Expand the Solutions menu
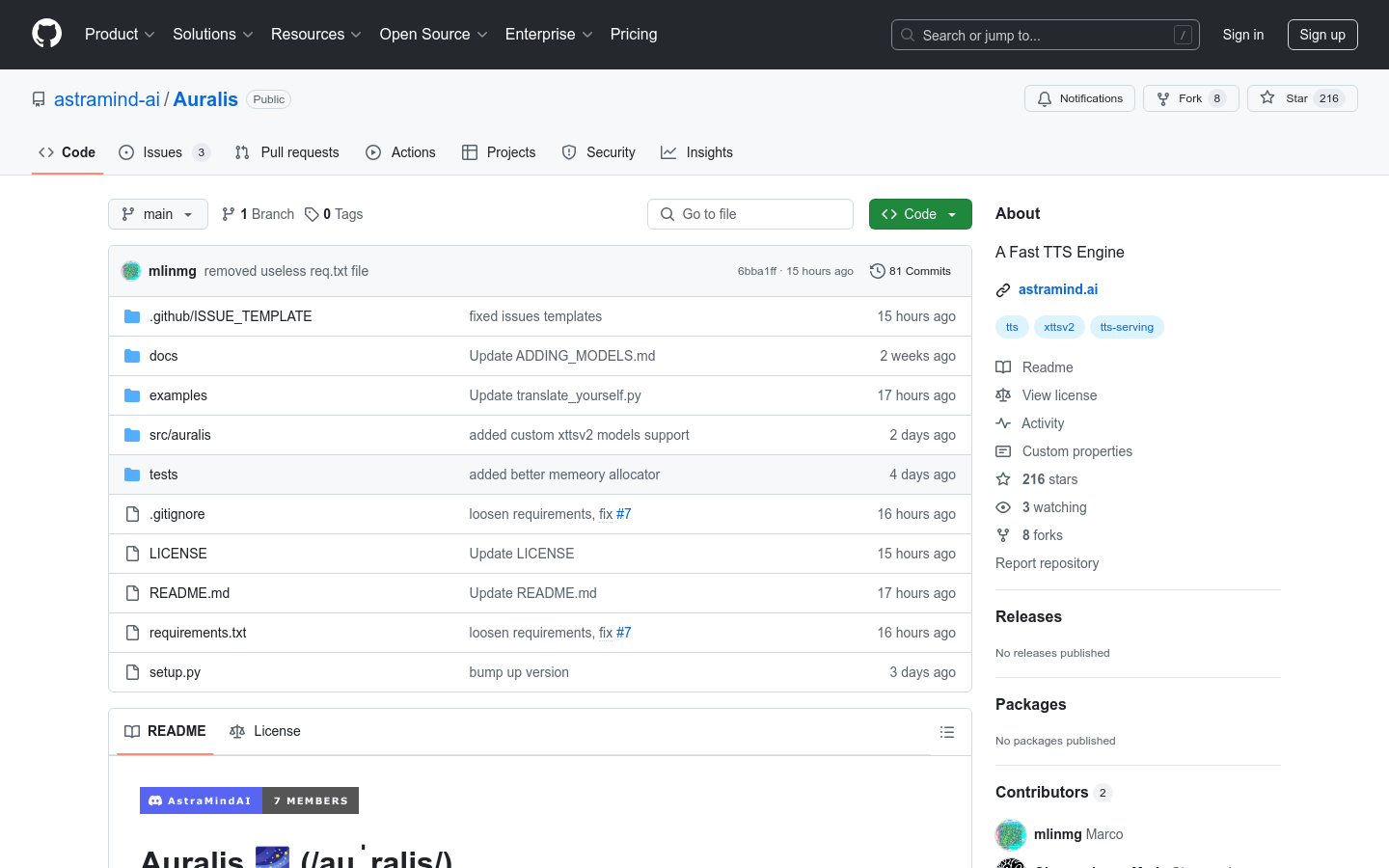1389x868 pixels. point(213,35)
